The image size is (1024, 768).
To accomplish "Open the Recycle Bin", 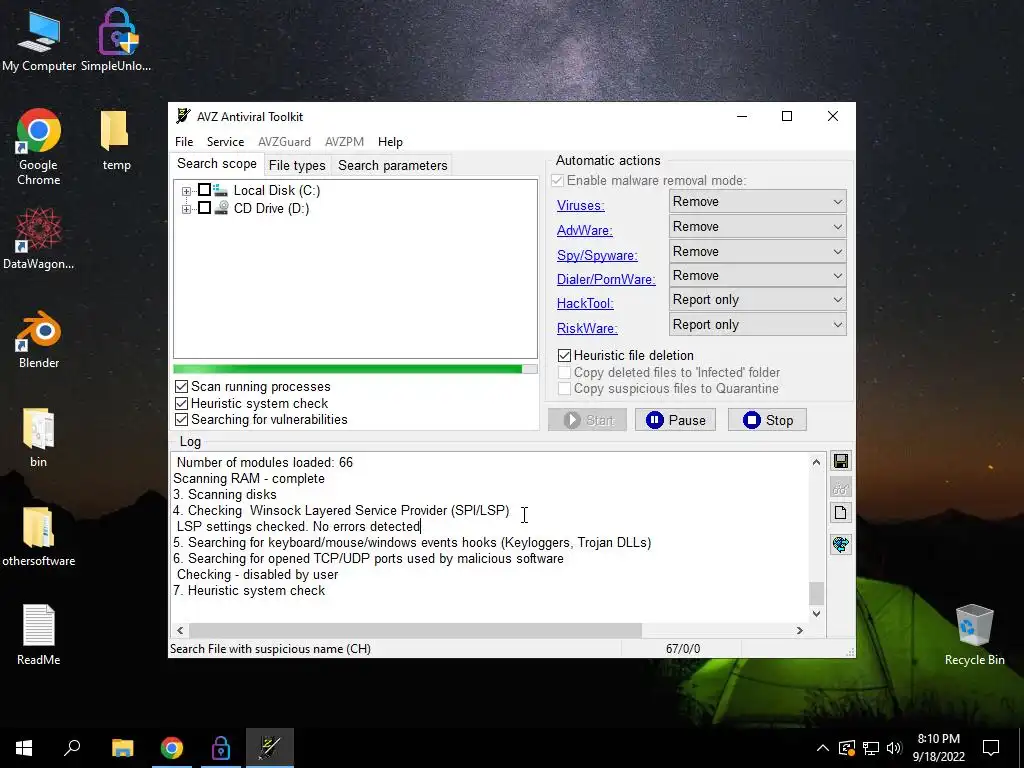I will point(974,635).
